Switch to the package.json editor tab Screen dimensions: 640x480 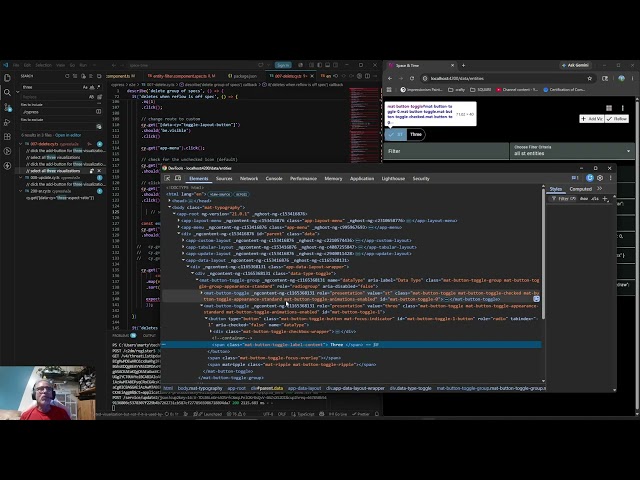[243, 76]
